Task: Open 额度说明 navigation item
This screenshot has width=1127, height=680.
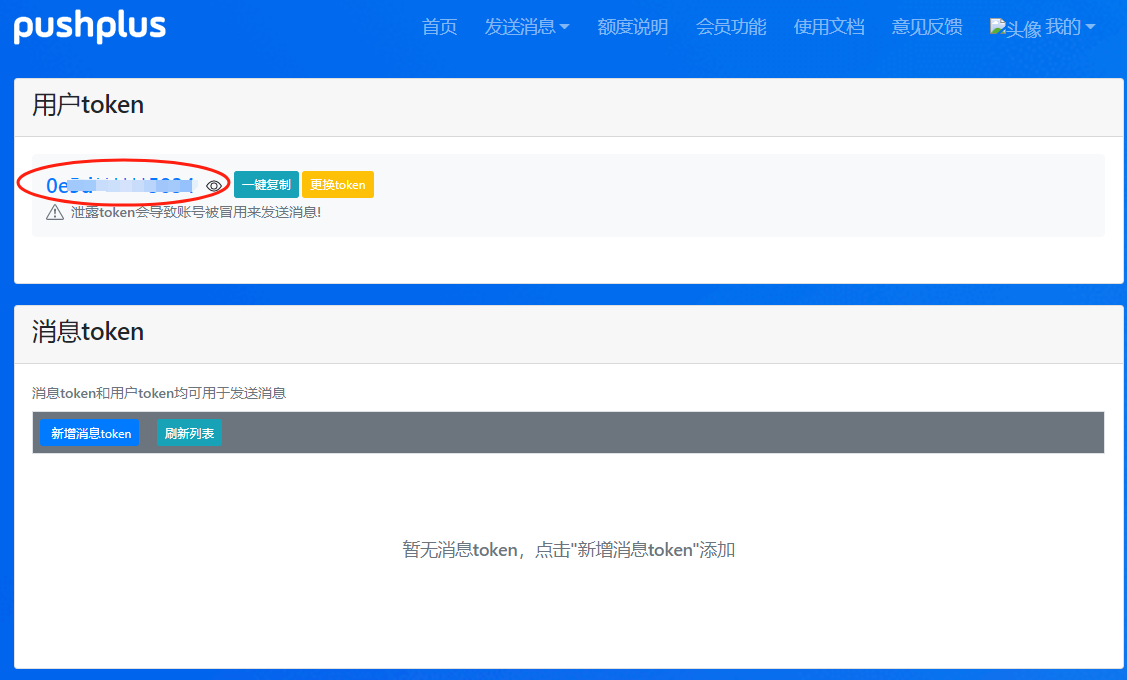Action: point(632,27)
